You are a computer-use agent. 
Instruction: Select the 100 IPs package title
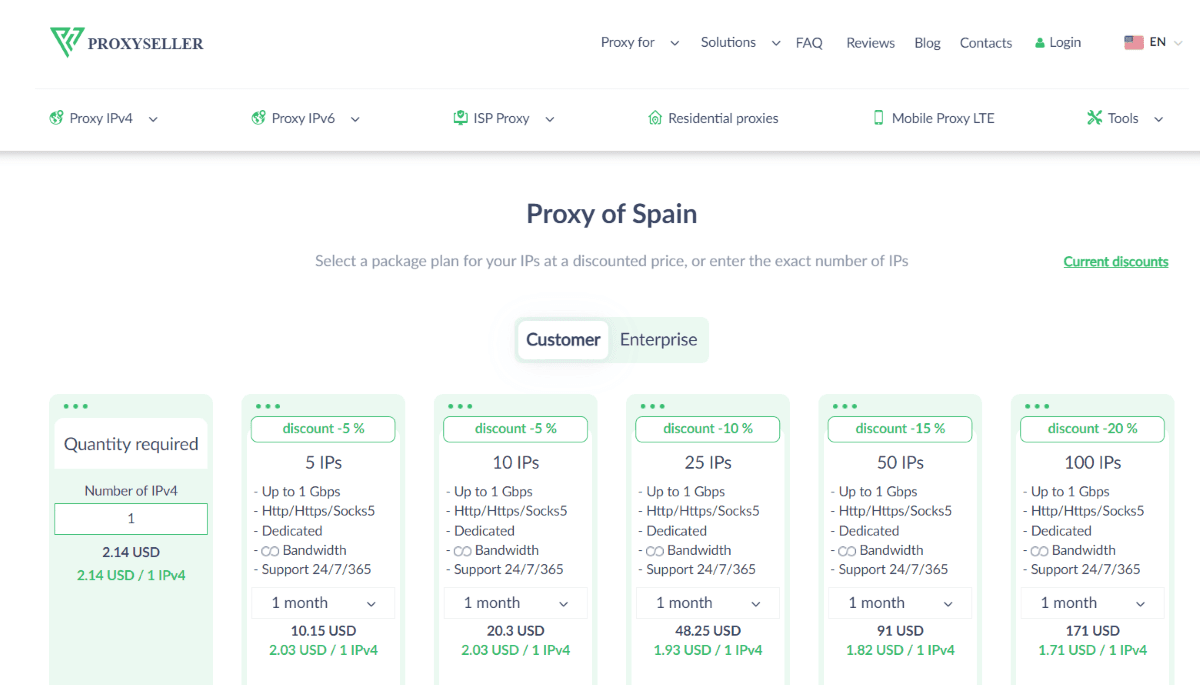(x=1092, y=463)
